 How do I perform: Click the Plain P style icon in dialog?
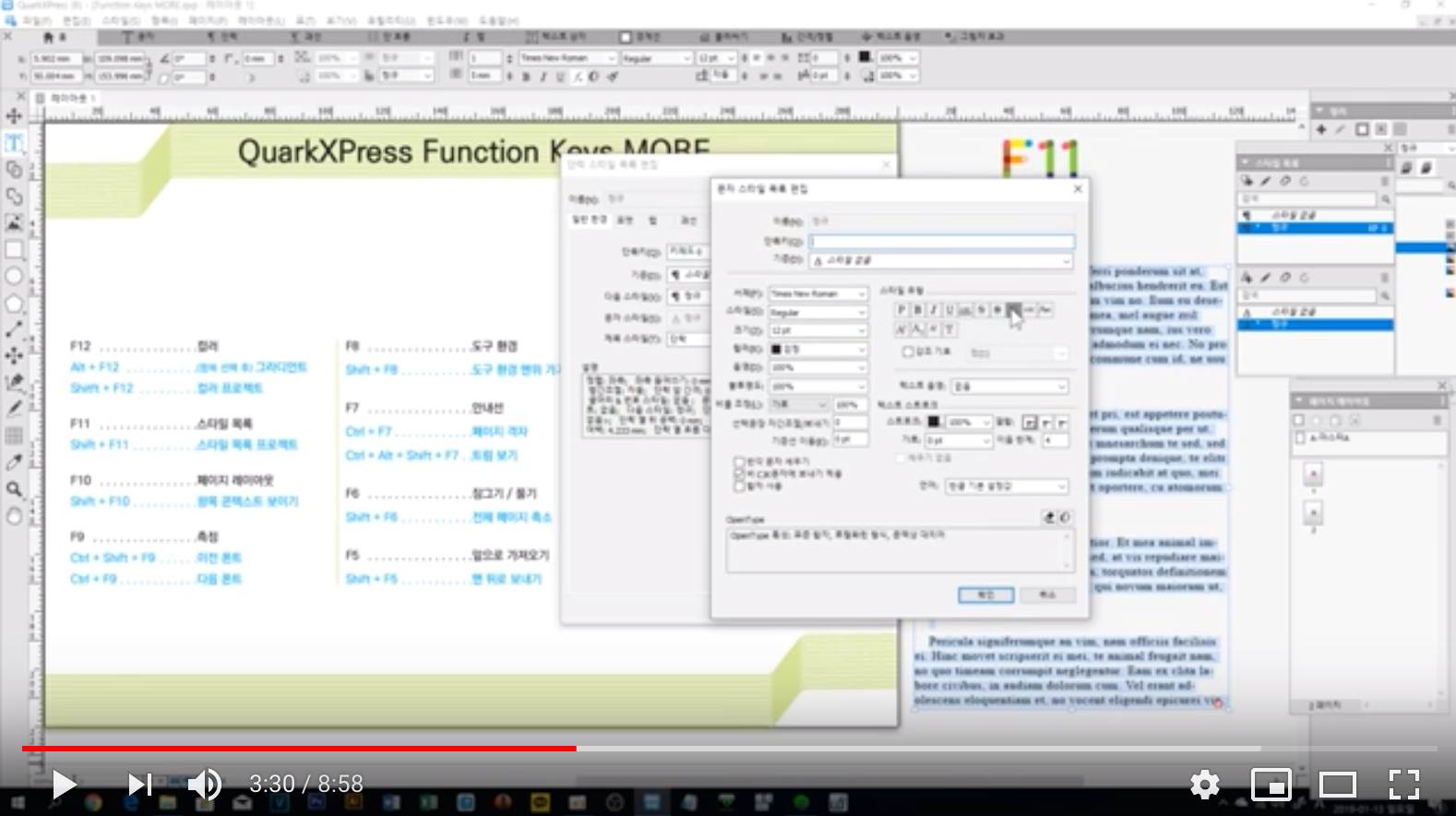pyautogui.click(x=901, y=310)
